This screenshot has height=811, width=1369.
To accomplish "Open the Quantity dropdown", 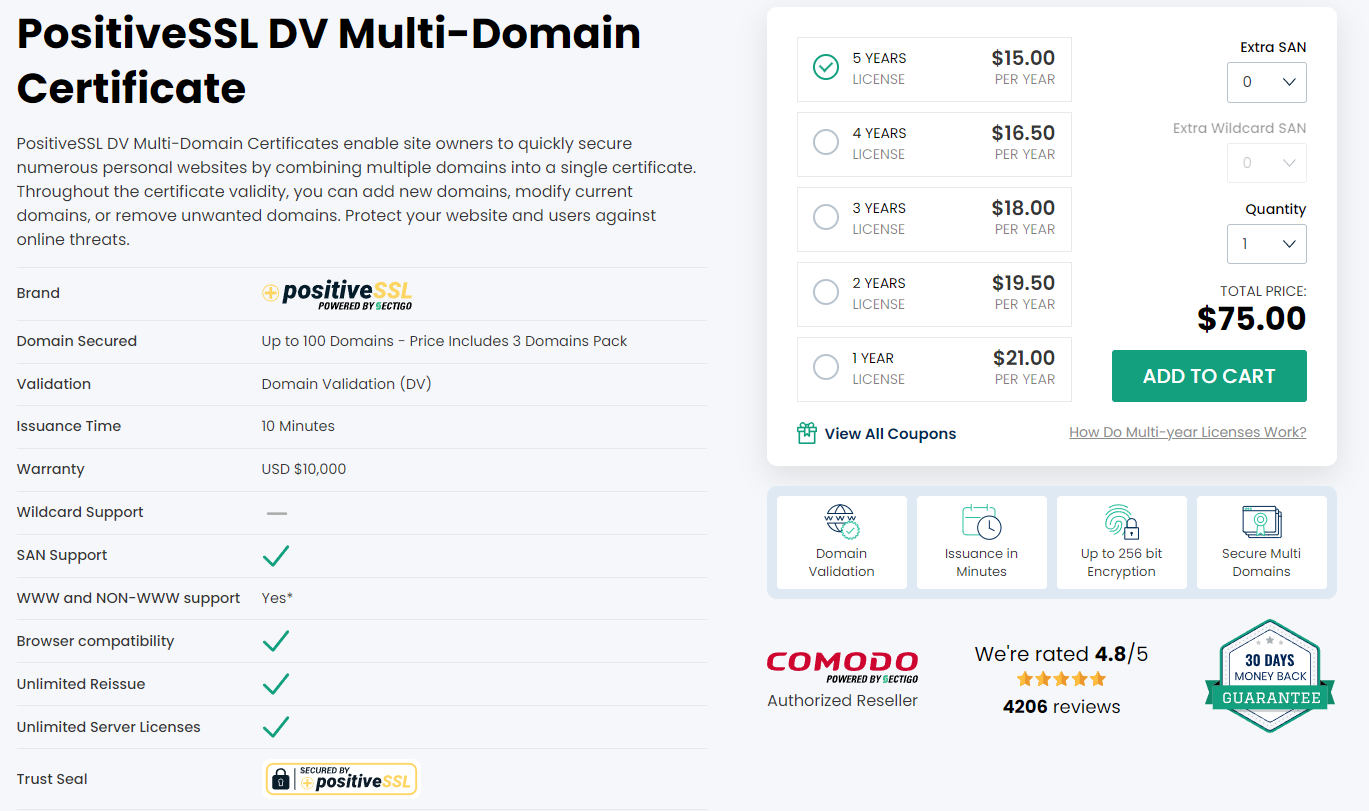I will click(x=1267, y=244).
